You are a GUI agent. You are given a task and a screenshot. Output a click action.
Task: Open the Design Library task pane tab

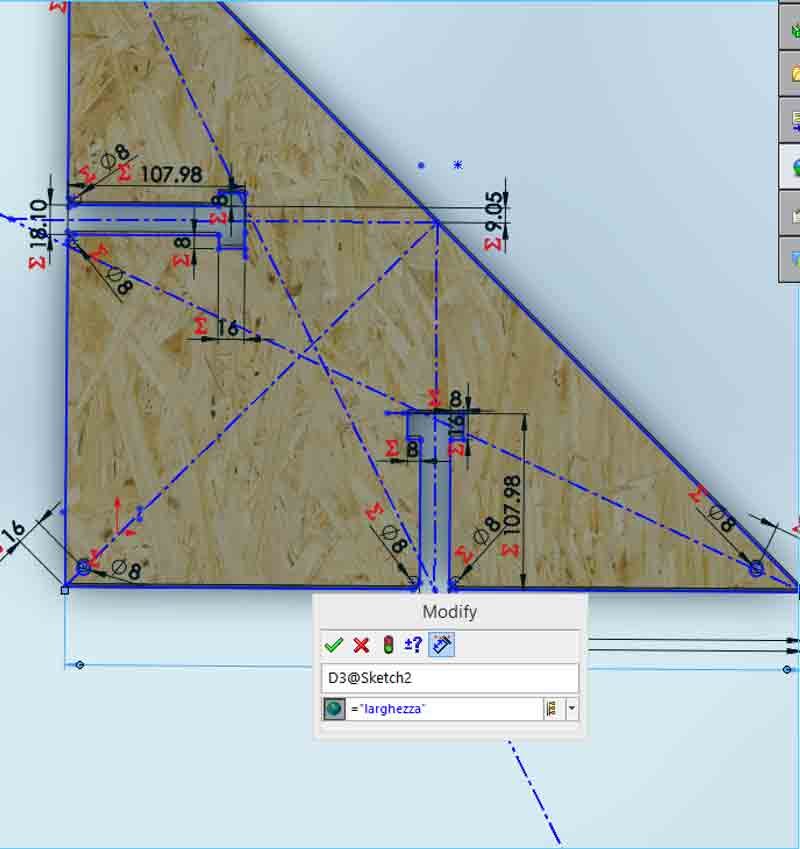(791, 28)
